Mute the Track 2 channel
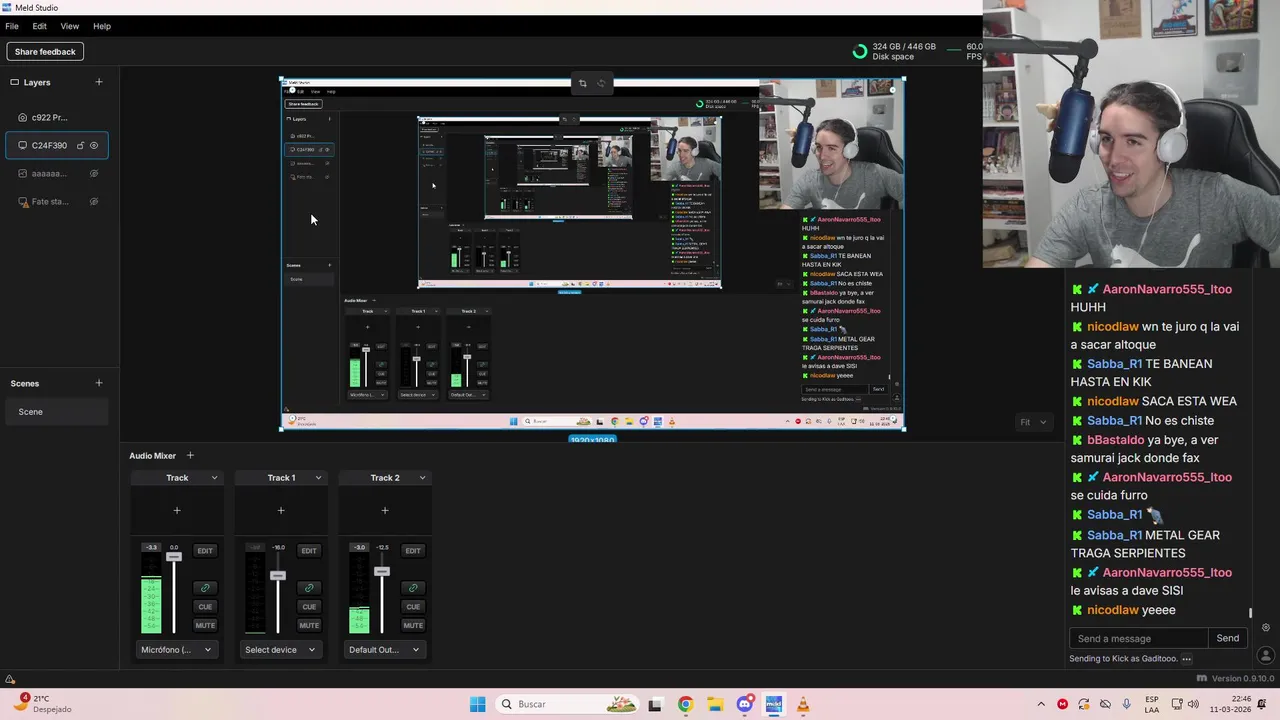 tap(413, 626)
